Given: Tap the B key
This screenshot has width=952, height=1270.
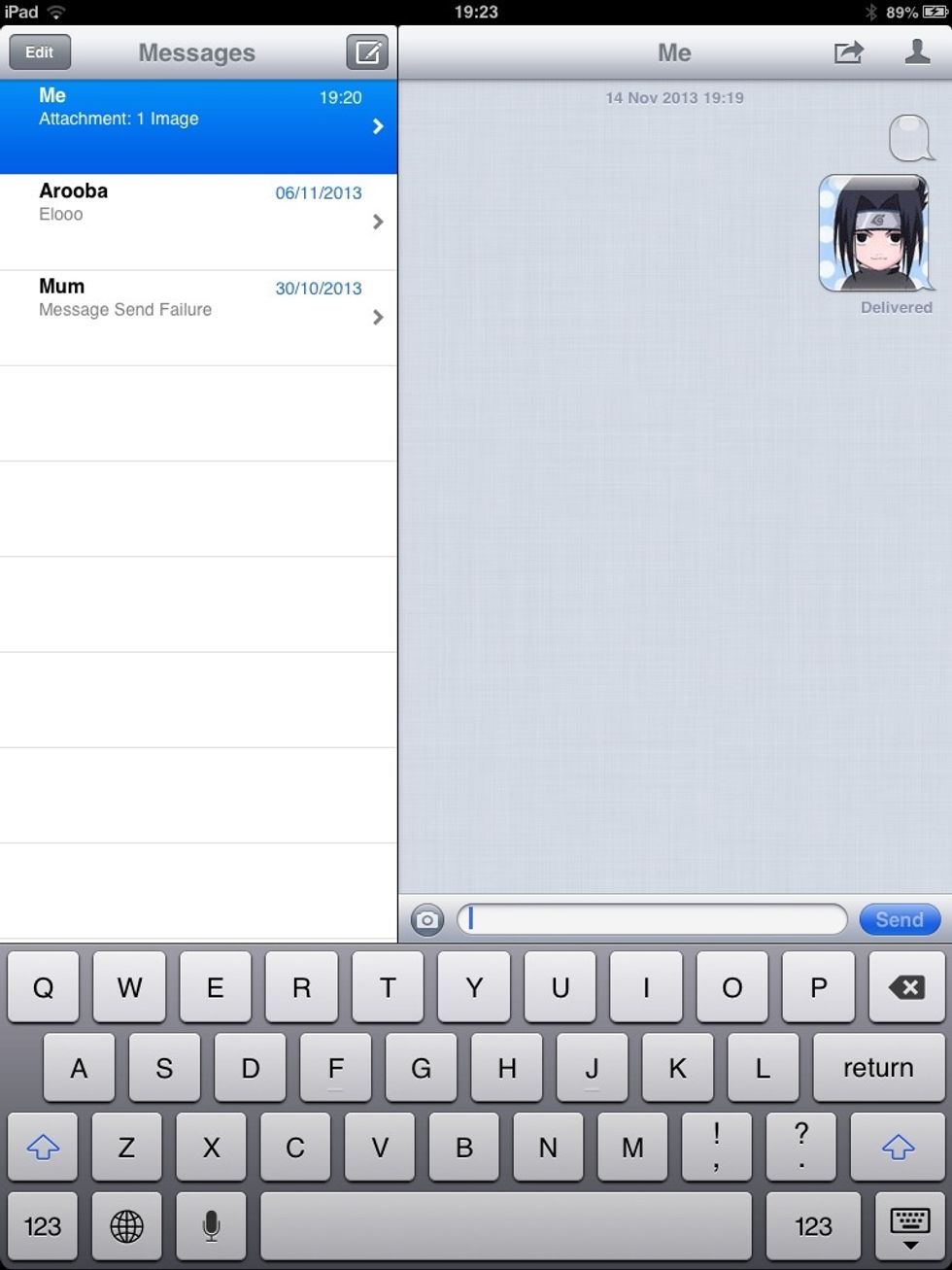Looking at the screenshot, I should [464, 1148].
